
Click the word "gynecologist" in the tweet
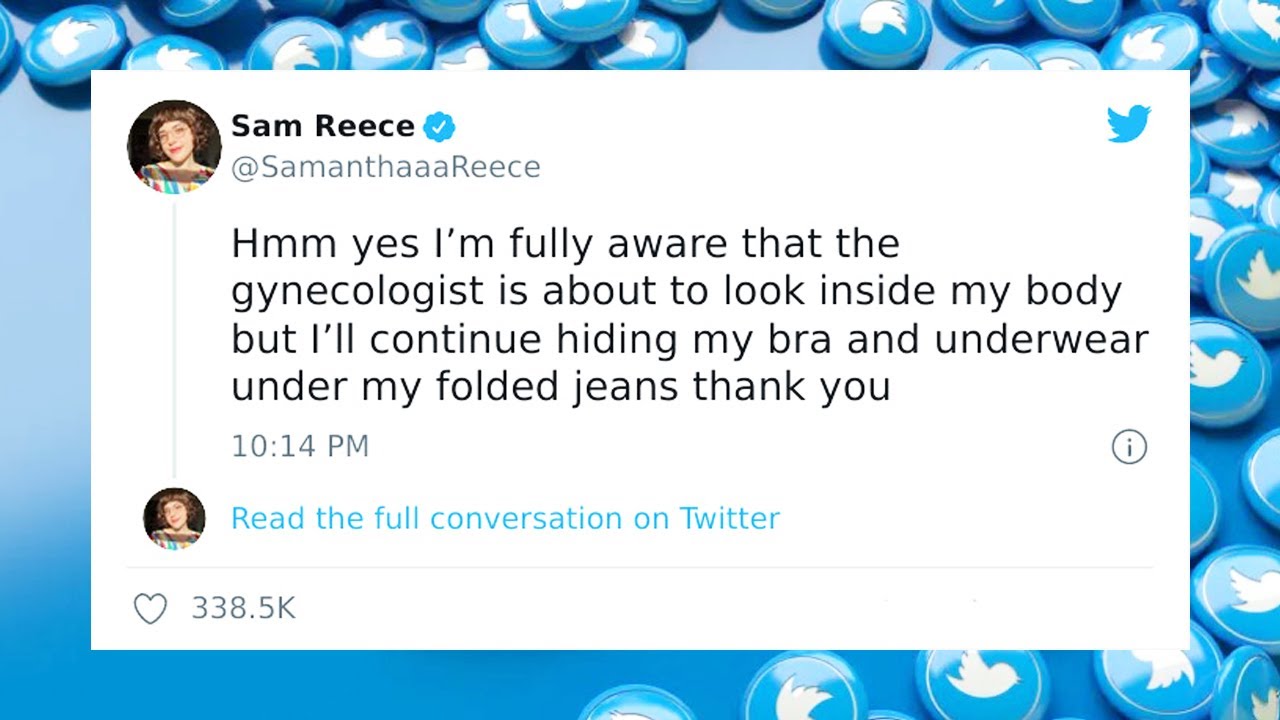(x=371, y=292)
